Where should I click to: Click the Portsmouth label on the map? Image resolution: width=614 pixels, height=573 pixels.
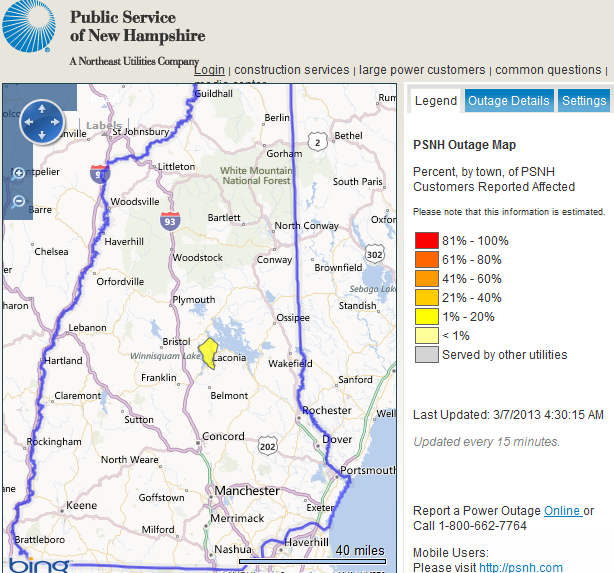(x=368, y=470)
